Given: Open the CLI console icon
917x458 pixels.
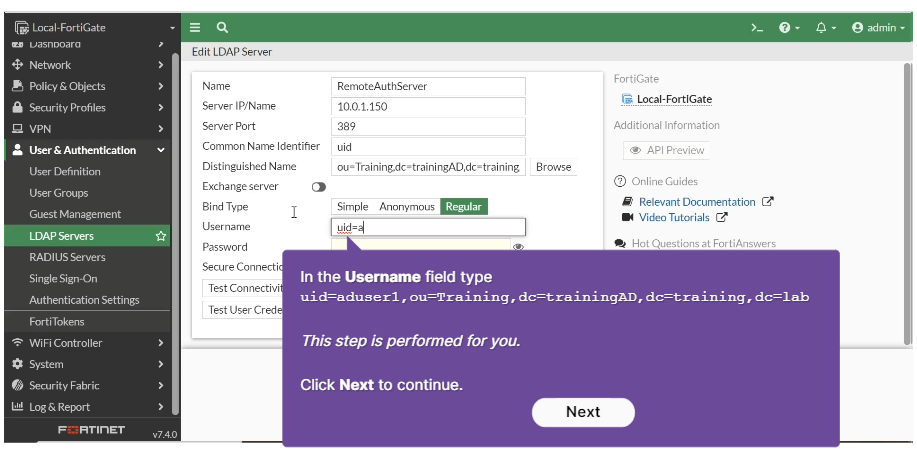Looking at the screenshot, I should click(757, 27).
